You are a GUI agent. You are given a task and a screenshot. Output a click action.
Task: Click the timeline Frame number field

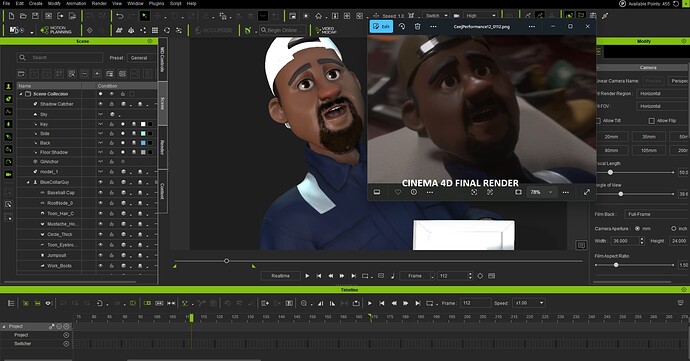click(x=476, y=303)
